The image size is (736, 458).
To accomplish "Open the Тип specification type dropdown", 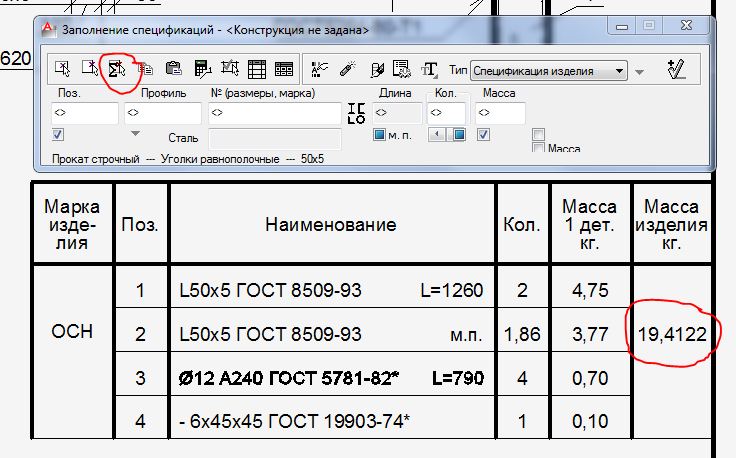I will pyautogui.click(x=548, y=71).
